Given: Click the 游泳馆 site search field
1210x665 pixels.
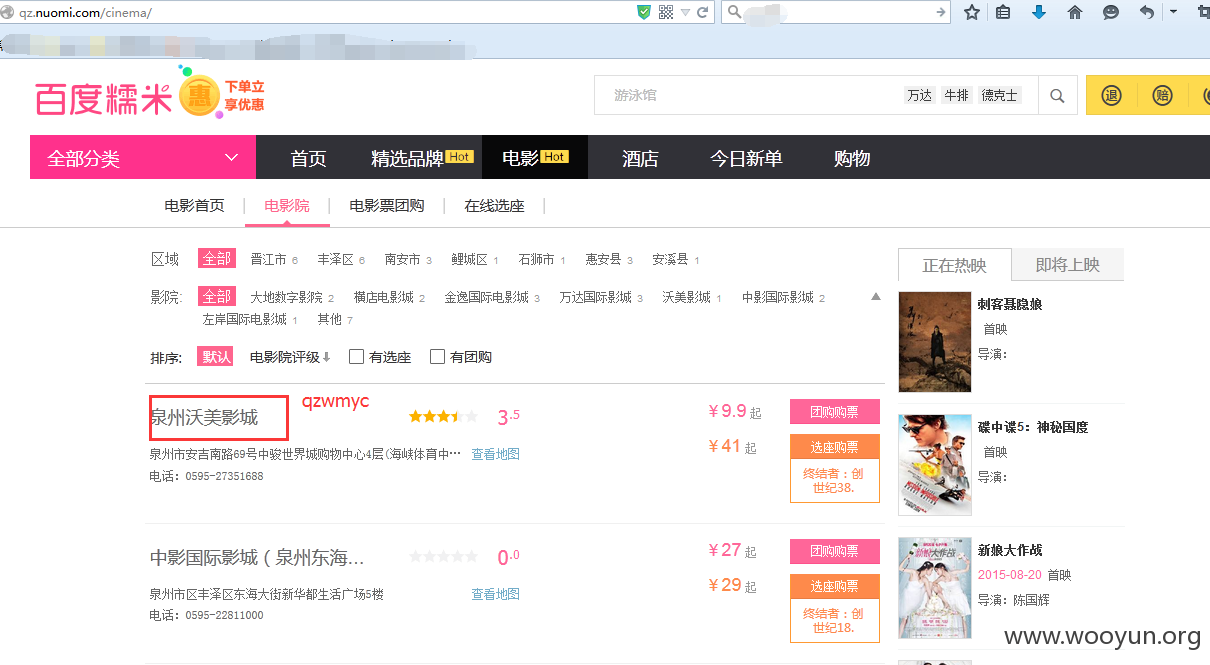Looking at the screenshot, I should (x=750, y=96).
